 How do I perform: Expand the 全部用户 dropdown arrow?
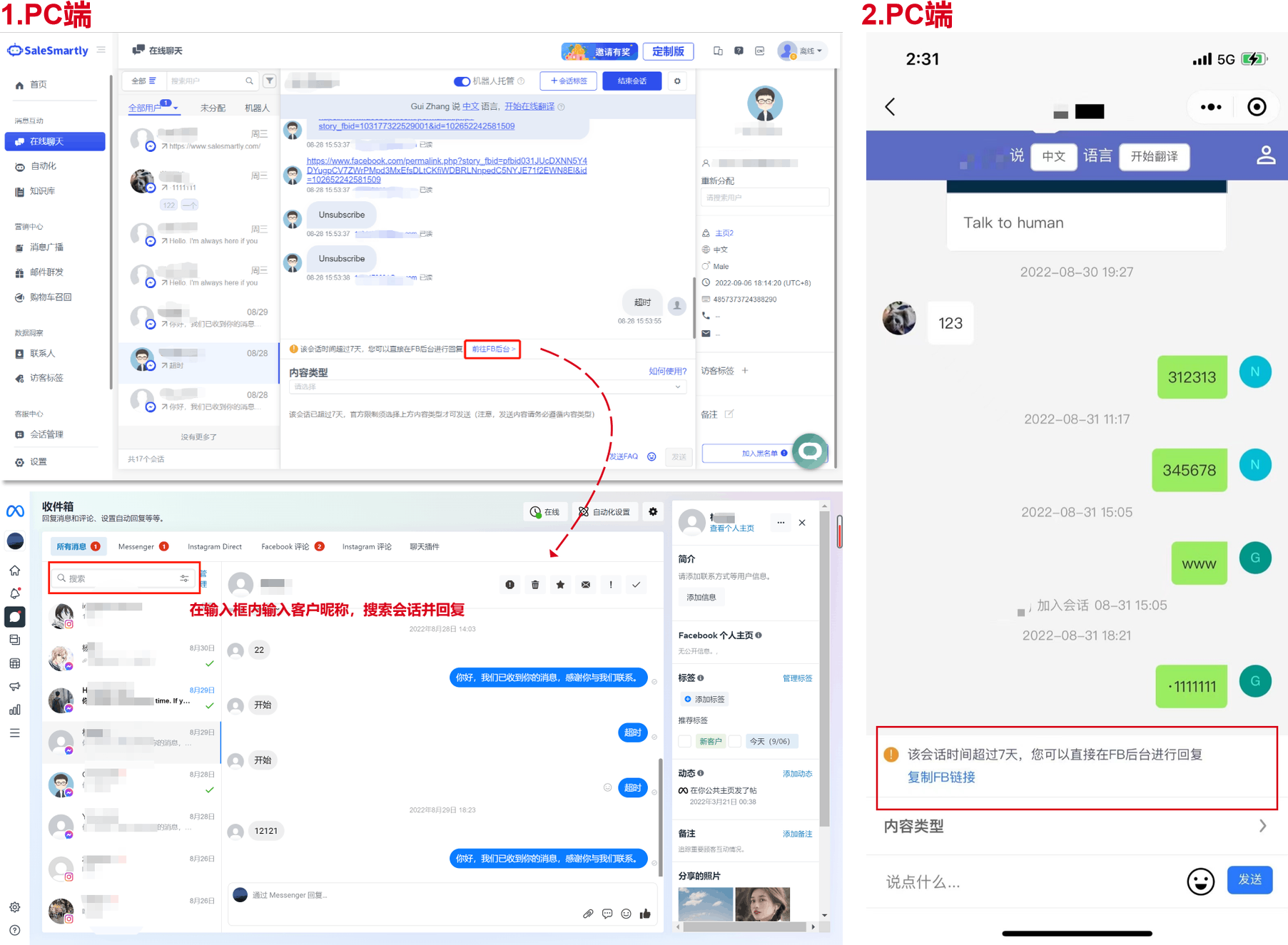[176, 108]
